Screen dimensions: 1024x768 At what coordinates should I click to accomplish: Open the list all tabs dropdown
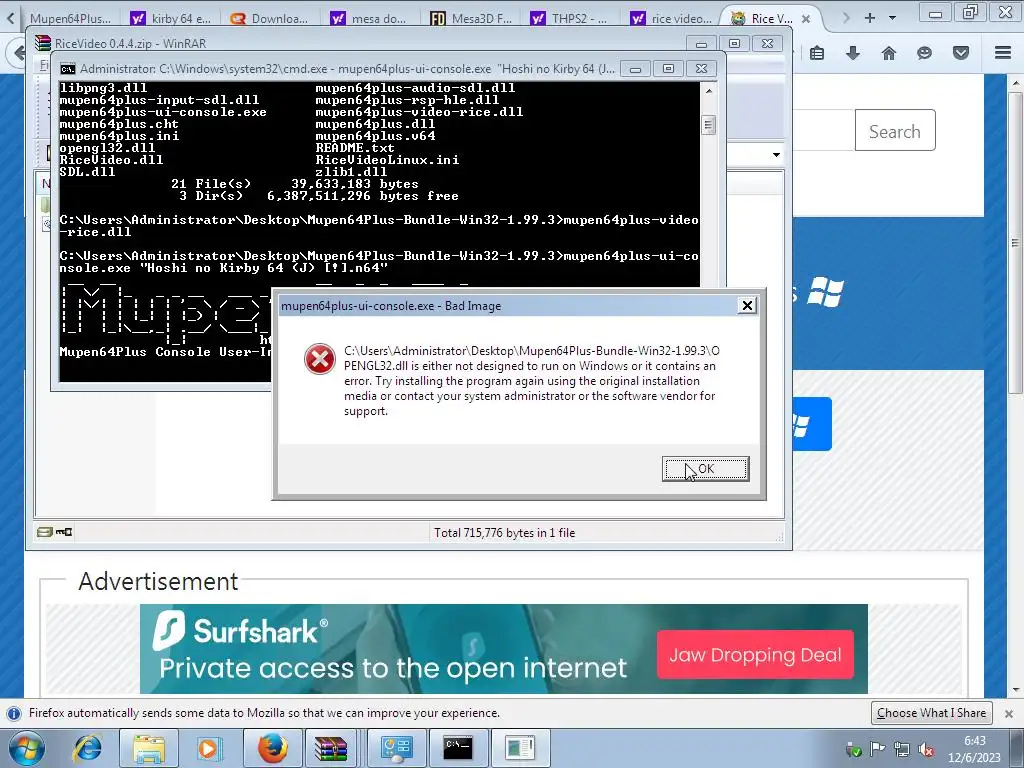(892, 18)
